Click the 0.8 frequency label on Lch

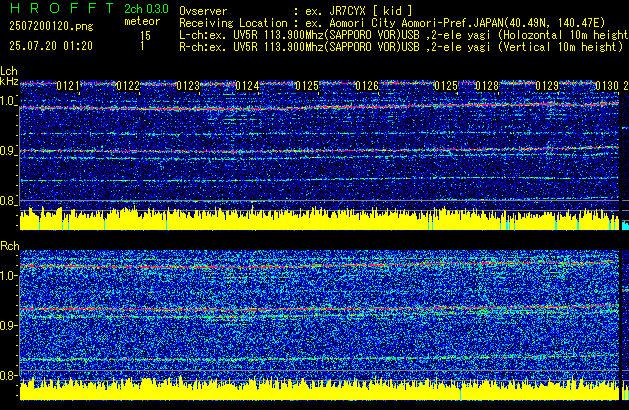point(8,201)
